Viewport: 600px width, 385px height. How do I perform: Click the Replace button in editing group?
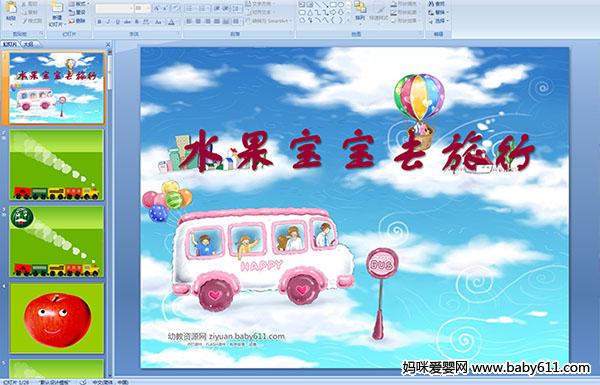pyautogui.click(x=437, y=12)
